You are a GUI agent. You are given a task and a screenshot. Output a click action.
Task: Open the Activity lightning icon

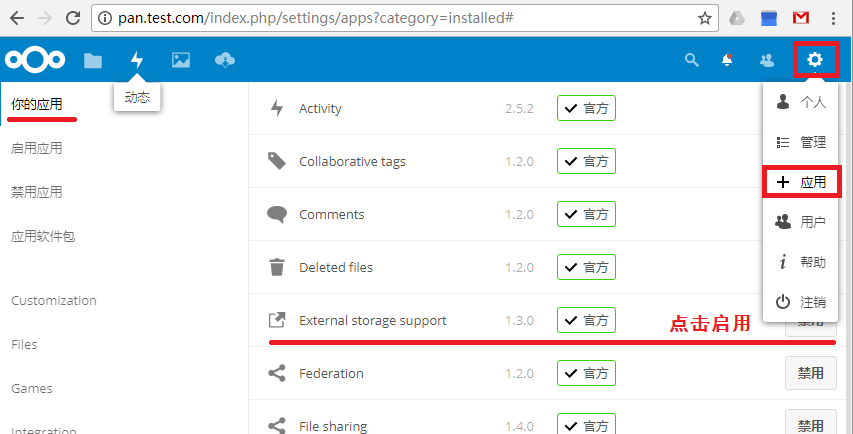coord(137,60)
